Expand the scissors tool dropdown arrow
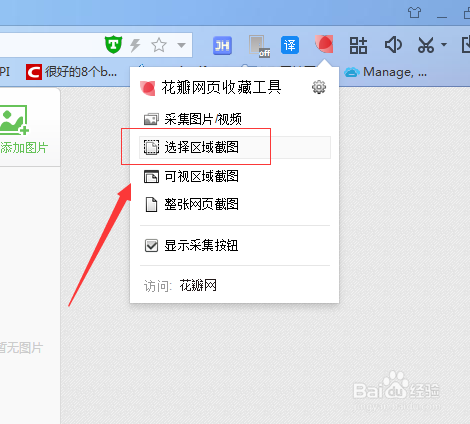The width and height of the screenshot is (470, 424). click(444, 44)
